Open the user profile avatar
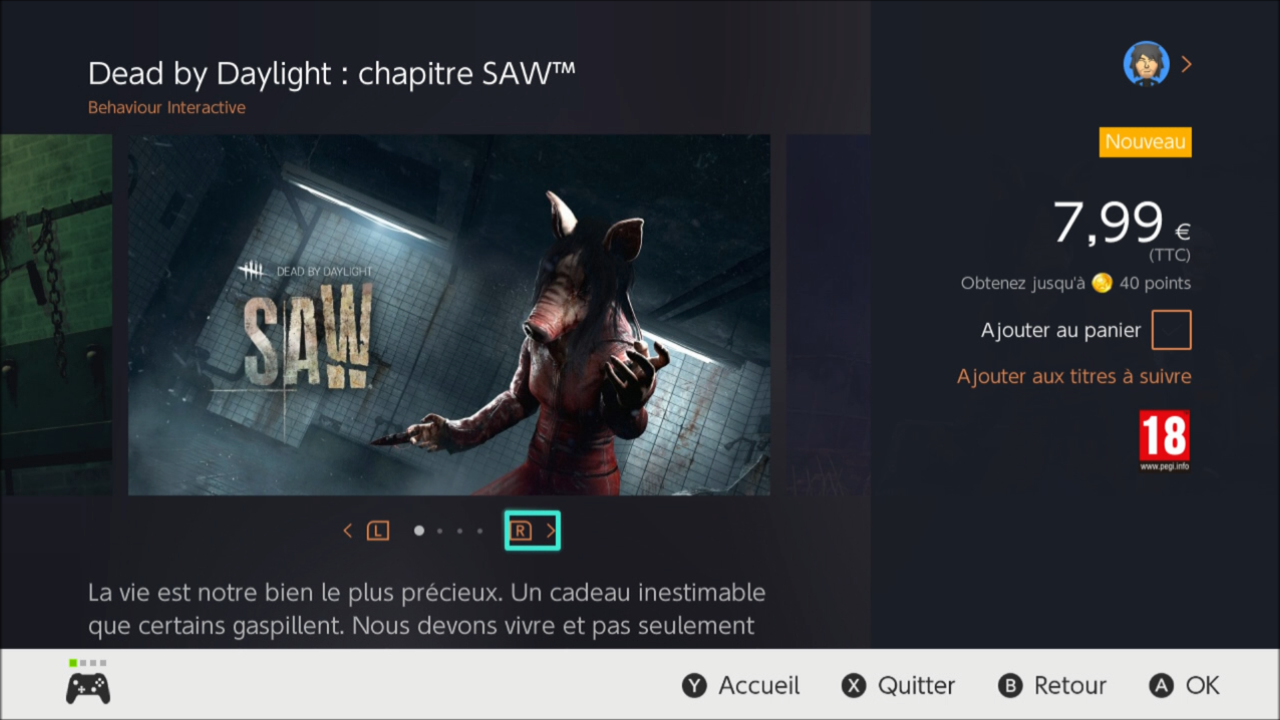 (1146, 64)
